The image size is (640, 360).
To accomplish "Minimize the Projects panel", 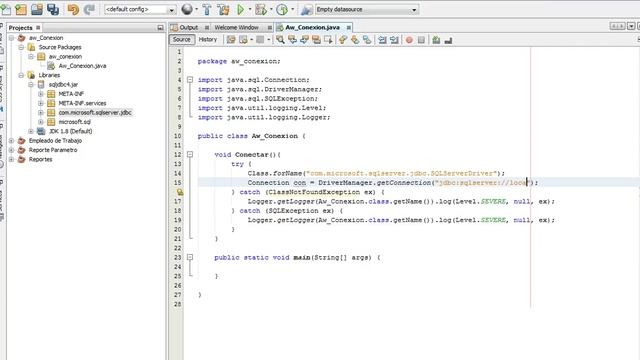I will [x=160, y=28].
